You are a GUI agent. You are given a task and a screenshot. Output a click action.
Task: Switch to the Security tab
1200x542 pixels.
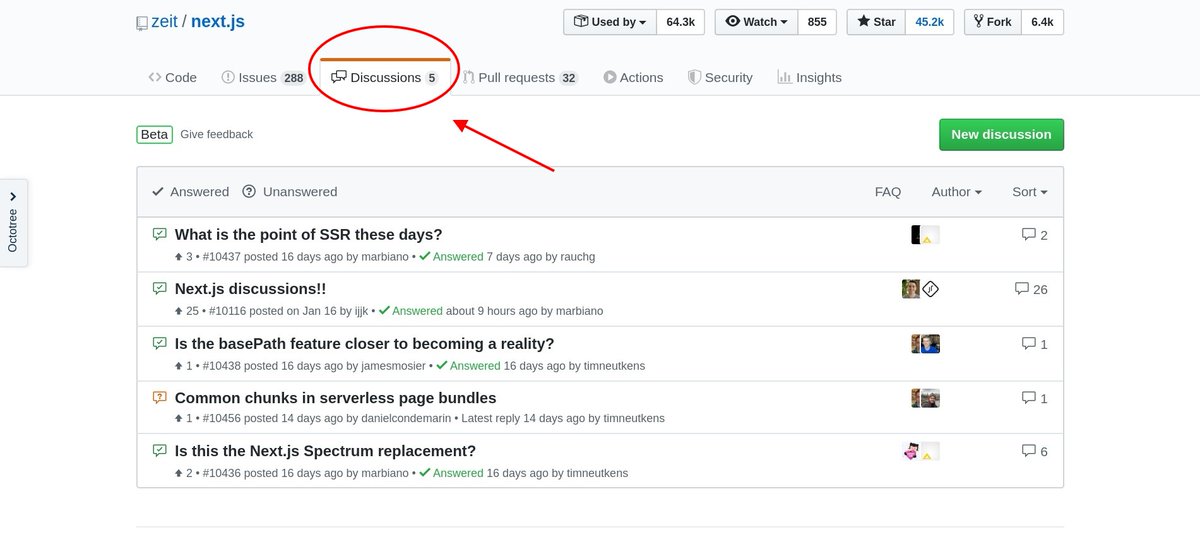point(720,77)
